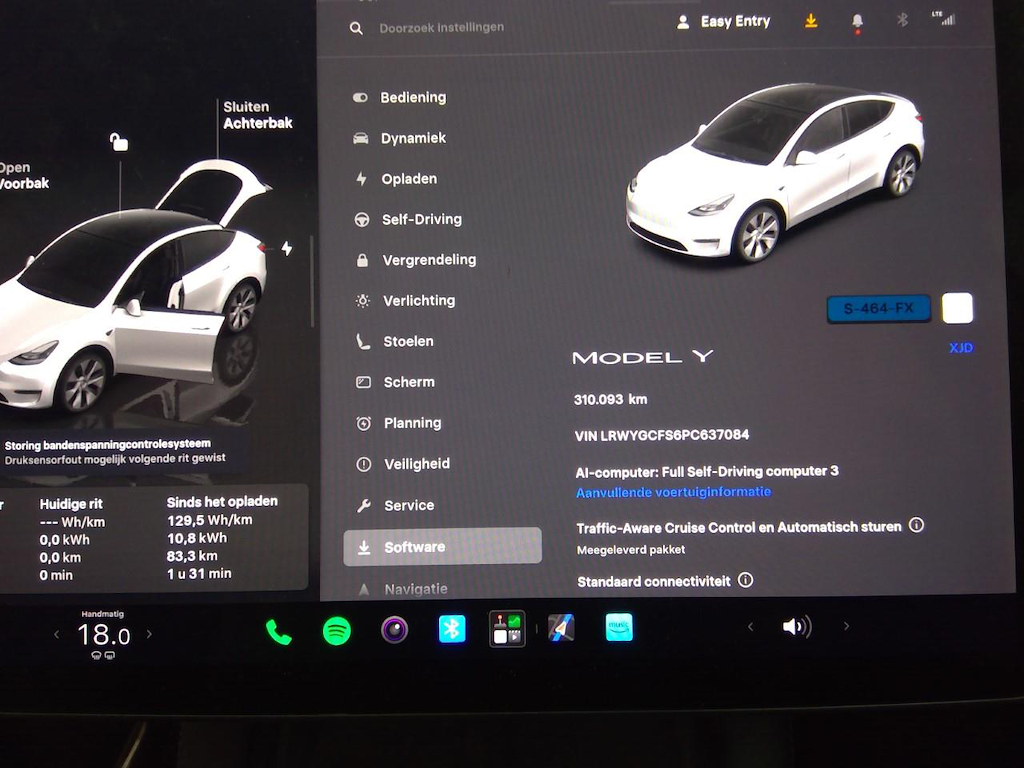Tap the Easy Entry profile name

pyautogui.click(x=735, y=22)
